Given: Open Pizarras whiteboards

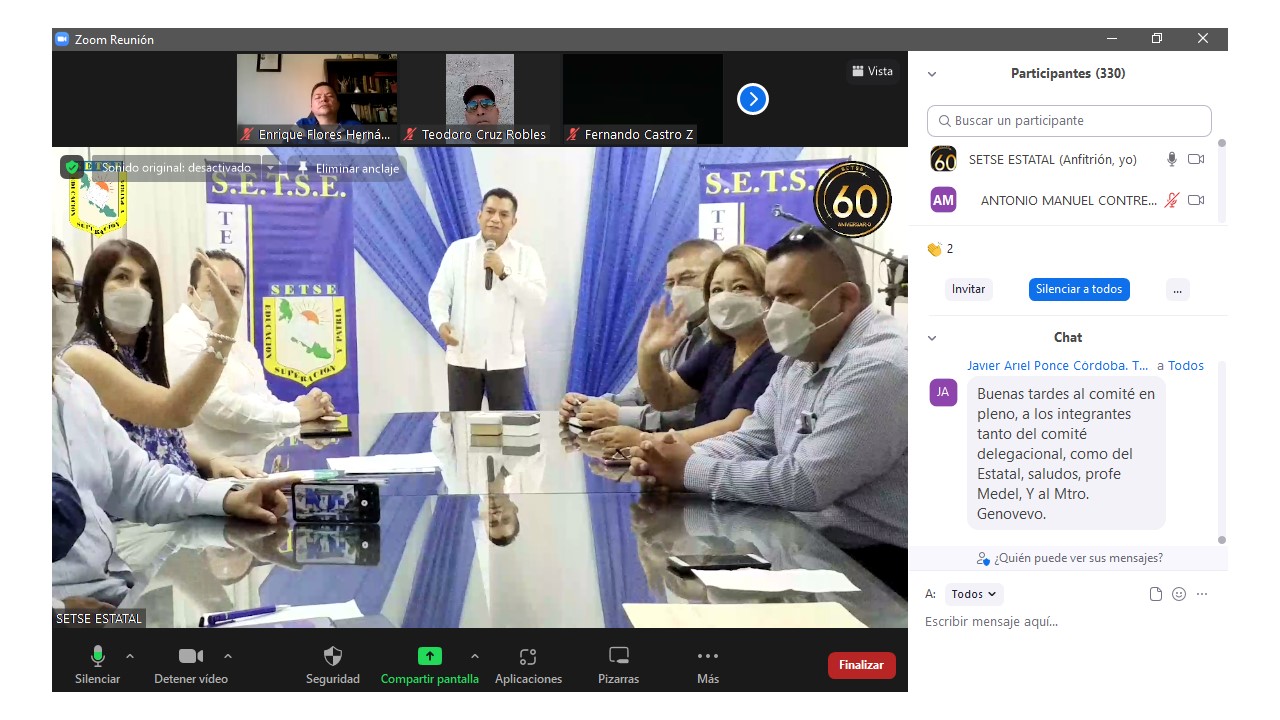Looking at the screenshot, I should [619, 665].
